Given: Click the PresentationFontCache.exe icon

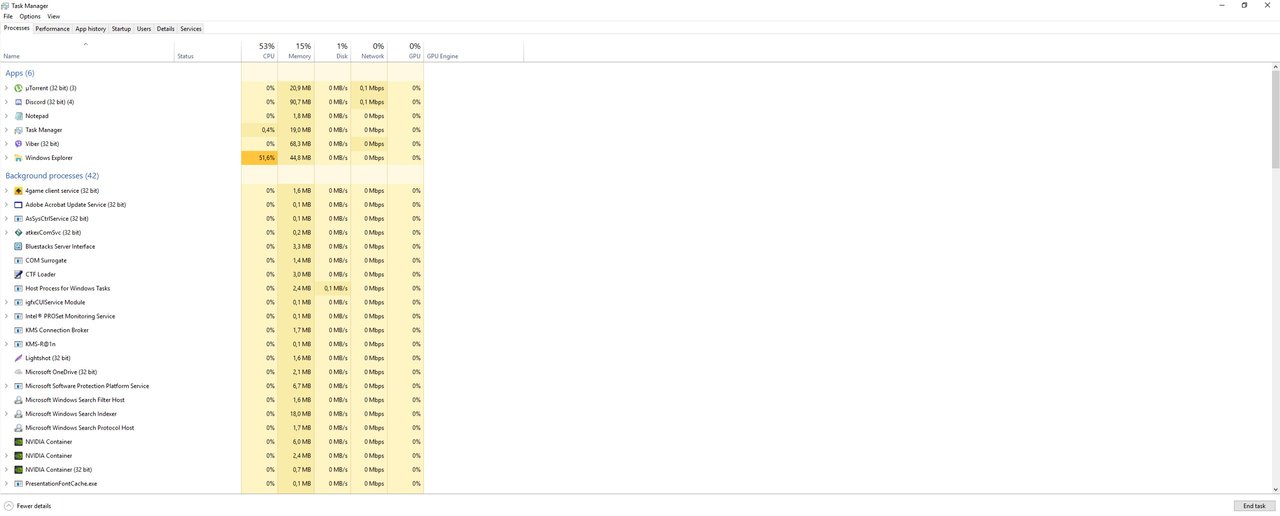Looking at the screenshot, I should tap(18, 483).
